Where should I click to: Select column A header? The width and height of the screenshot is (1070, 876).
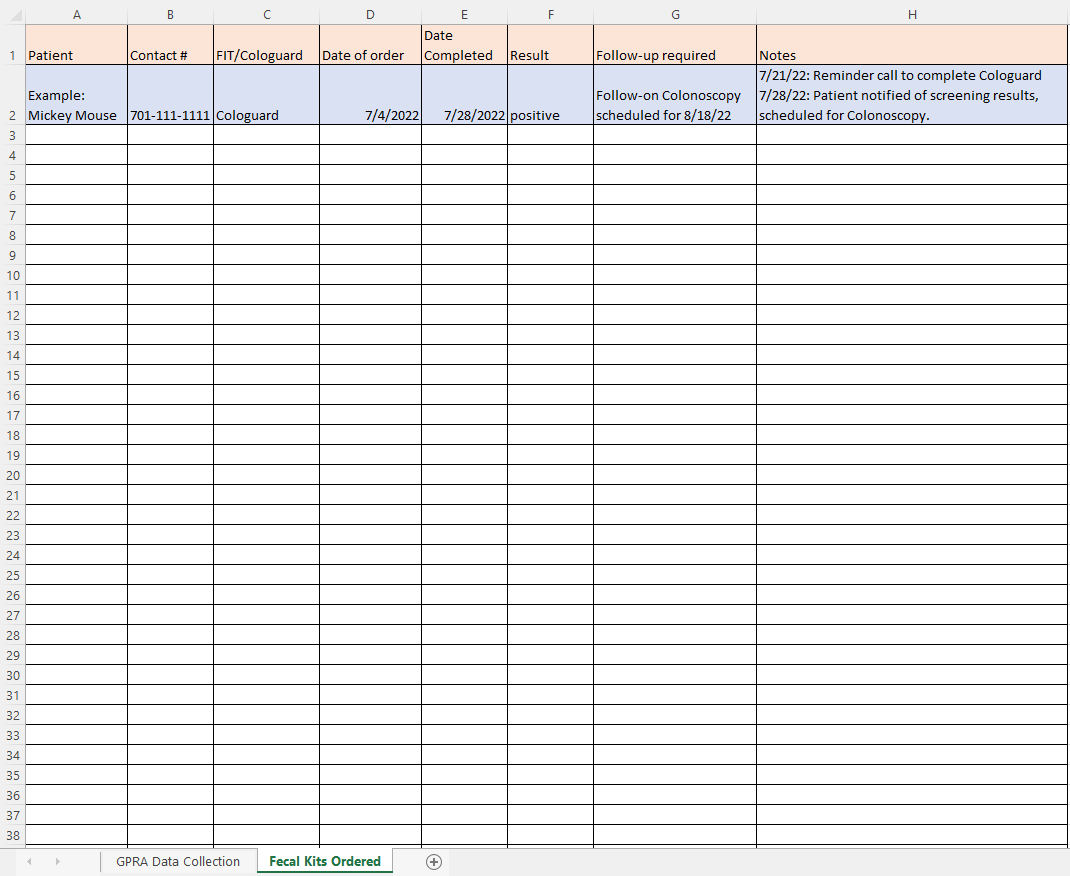coord(76,14)
